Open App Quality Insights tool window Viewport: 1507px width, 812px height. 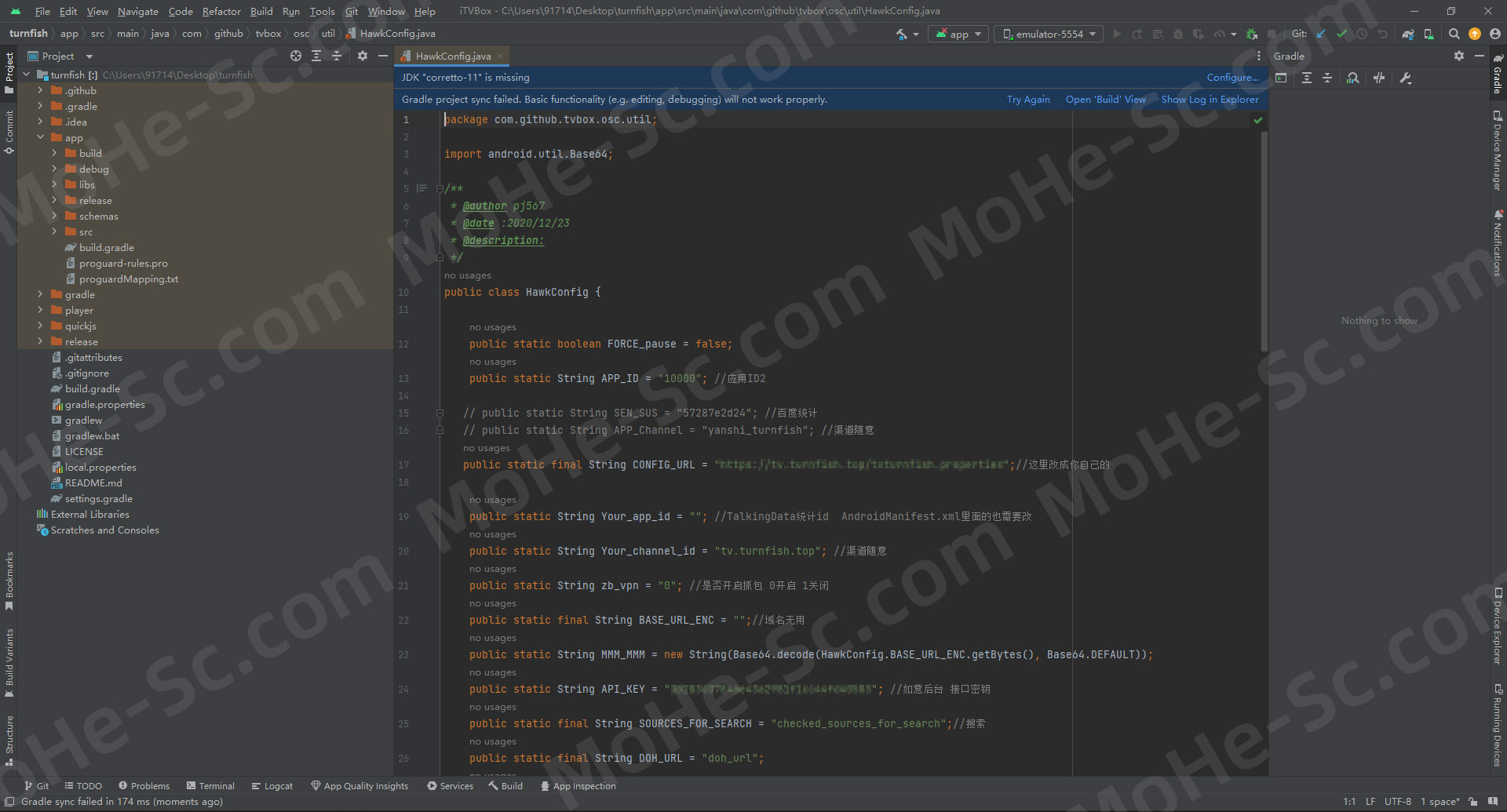coord(359,785)
